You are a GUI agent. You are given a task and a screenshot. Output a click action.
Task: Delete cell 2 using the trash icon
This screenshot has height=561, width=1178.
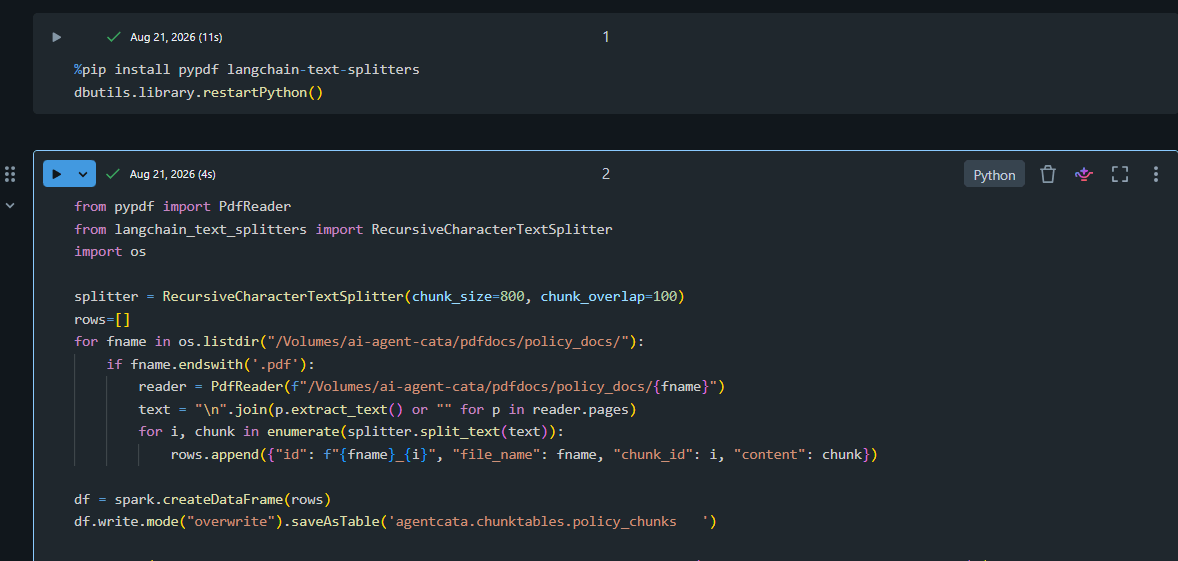1047,174
